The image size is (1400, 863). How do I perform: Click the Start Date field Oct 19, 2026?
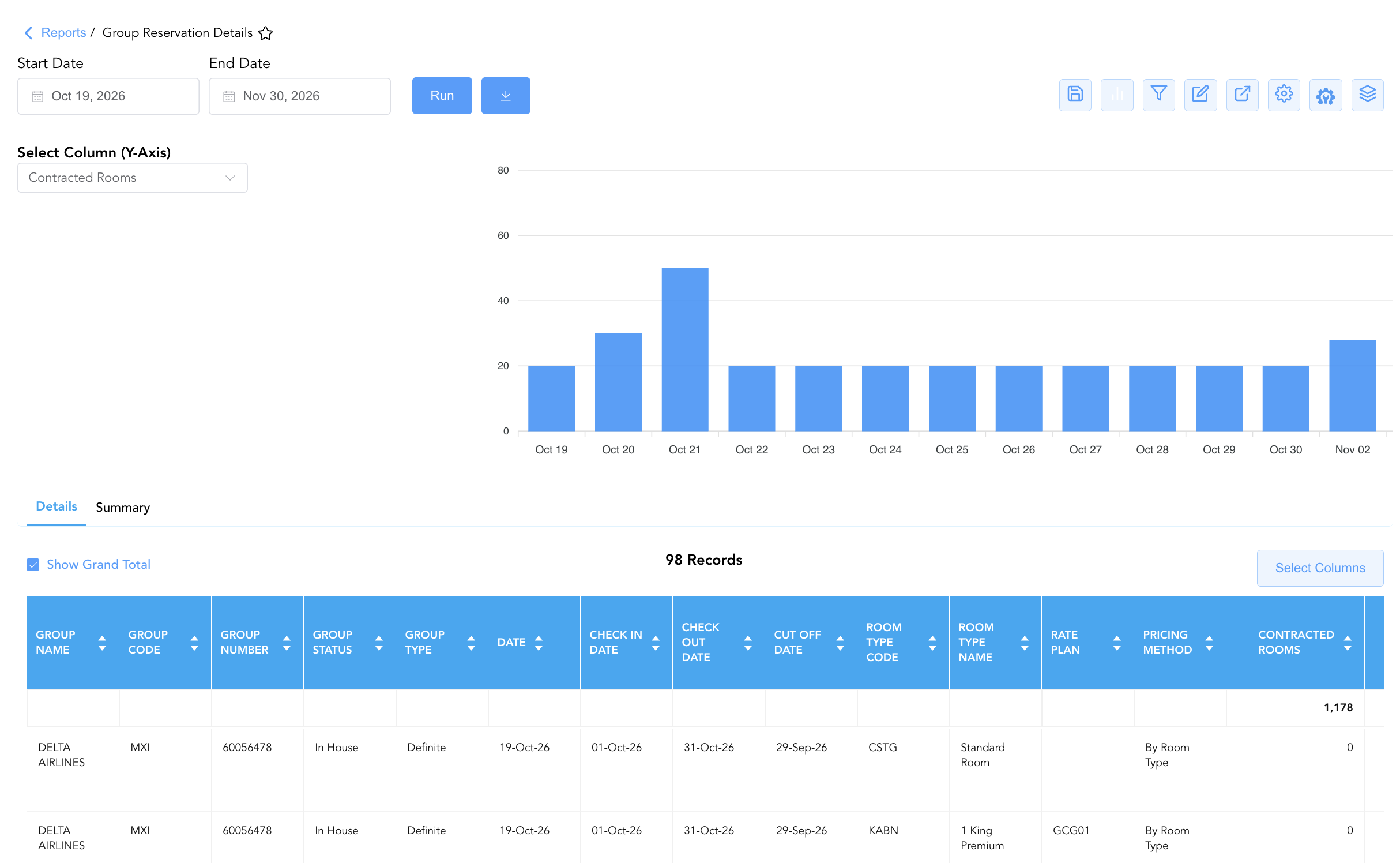tap(108, 96)
